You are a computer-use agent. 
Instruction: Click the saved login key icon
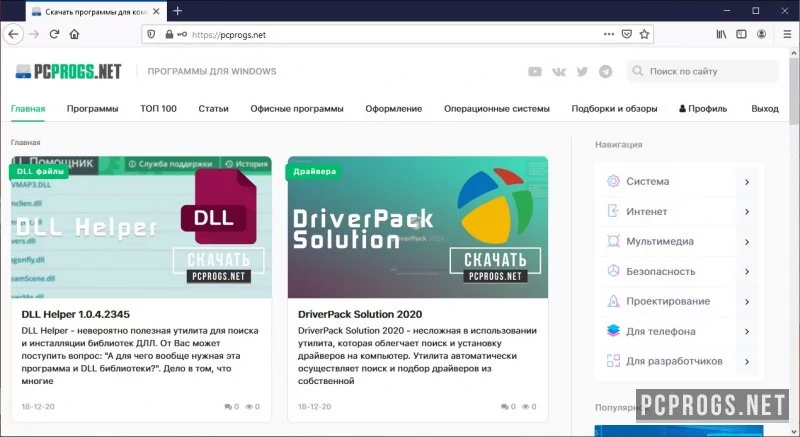pyautogui.click(x=182, y=34)
